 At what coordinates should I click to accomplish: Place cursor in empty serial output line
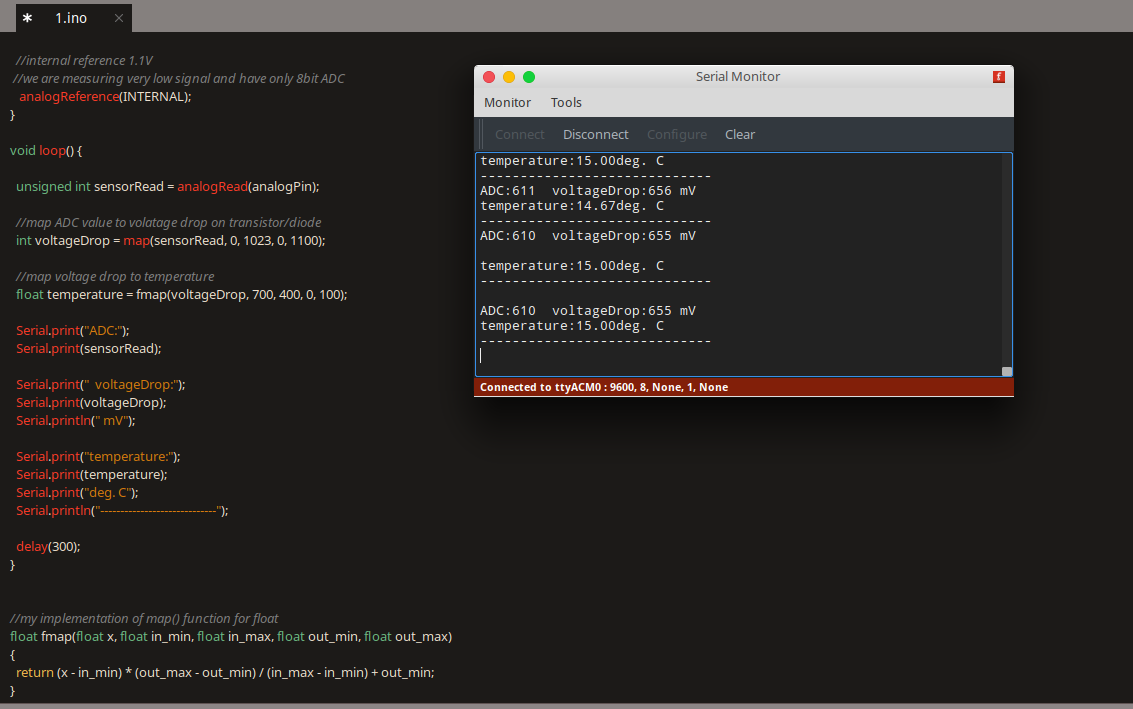pos(600,356)
